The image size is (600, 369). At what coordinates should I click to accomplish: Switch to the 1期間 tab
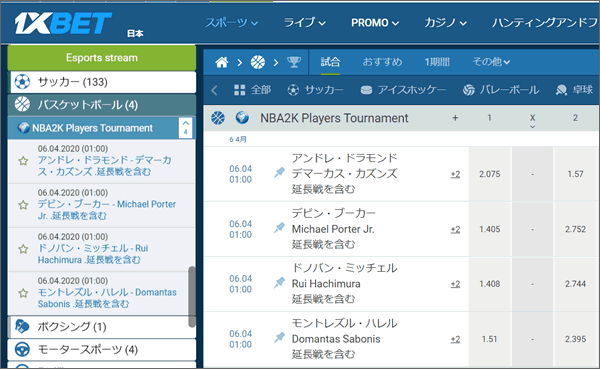click(x=437, y=62)
